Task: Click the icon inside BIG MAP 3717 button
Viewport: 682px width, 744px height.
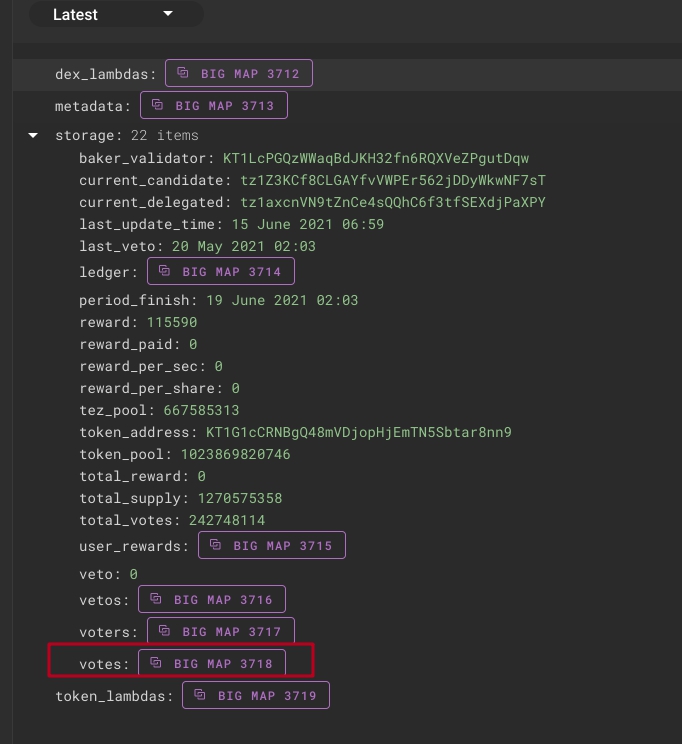Action: coord(164,631)
